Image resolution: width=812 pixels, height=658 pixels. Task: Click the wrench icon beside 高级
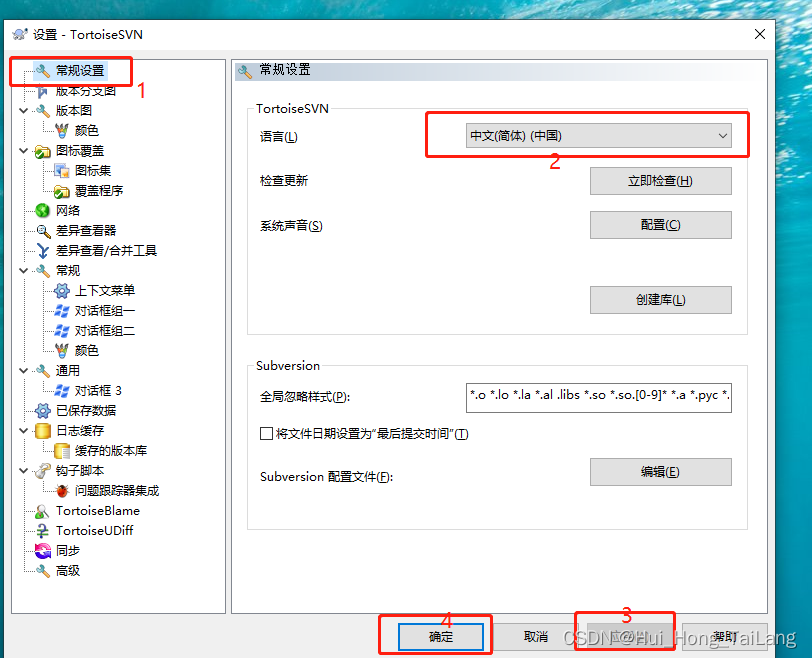click(42, 571)
